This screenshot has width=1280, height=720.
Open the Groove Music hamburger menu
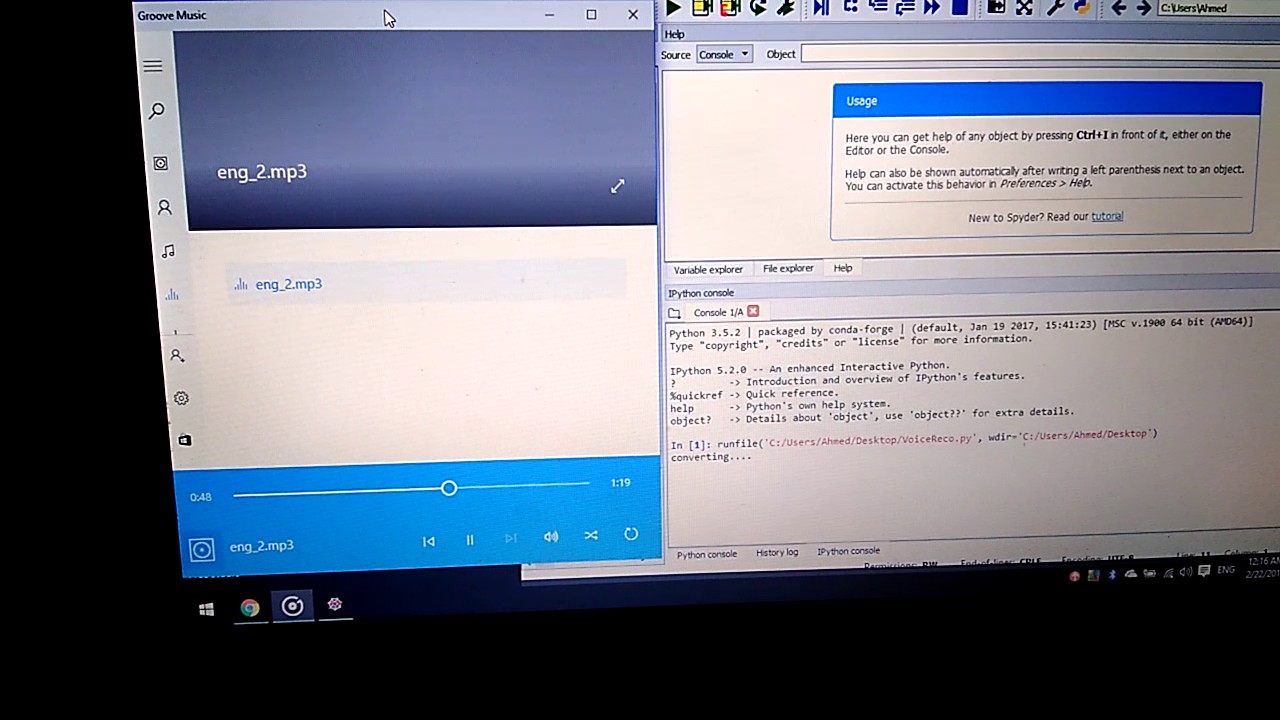click(153, 66)
